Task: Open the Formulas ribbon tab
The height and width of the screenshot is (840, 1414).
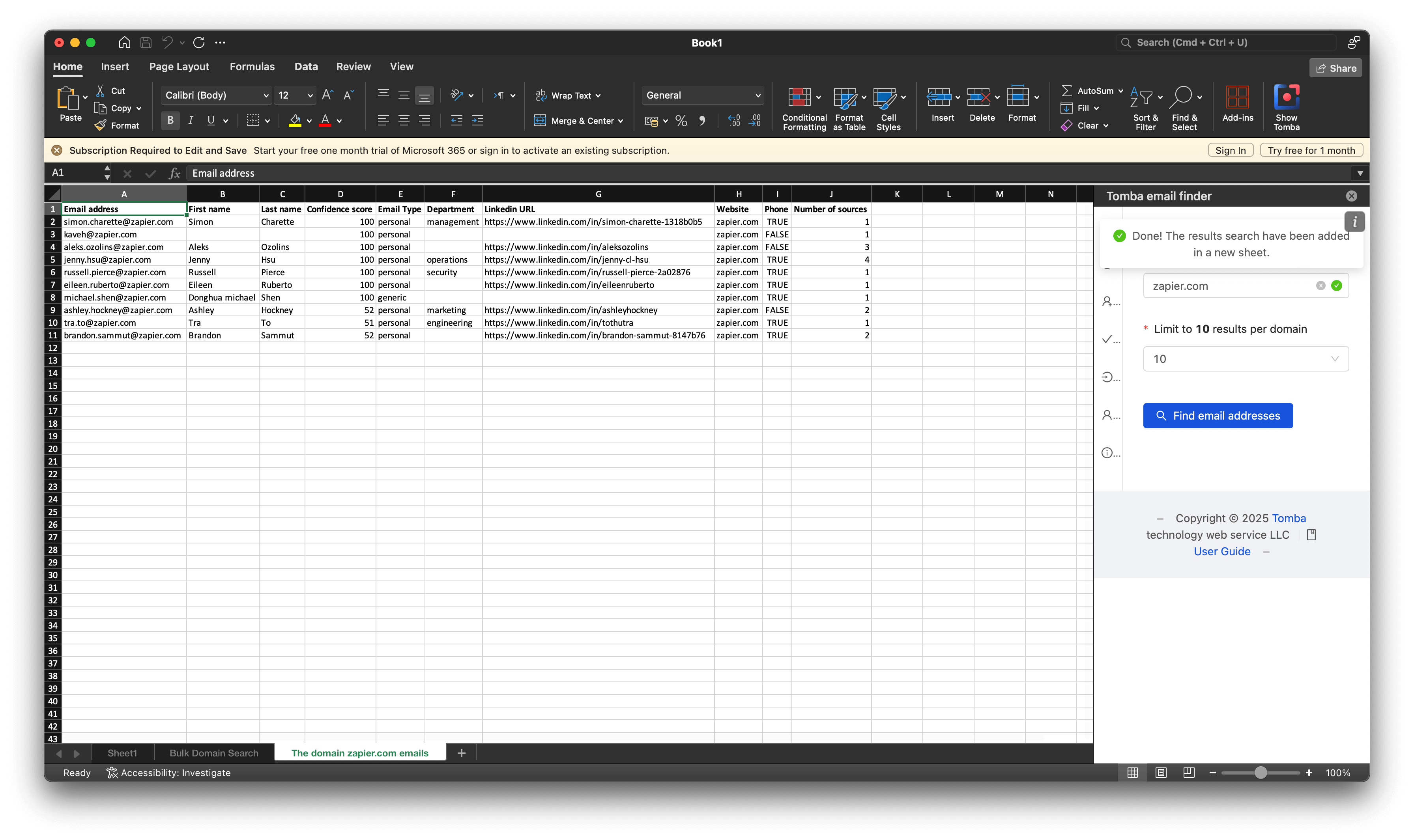Action: coord(252,67)
